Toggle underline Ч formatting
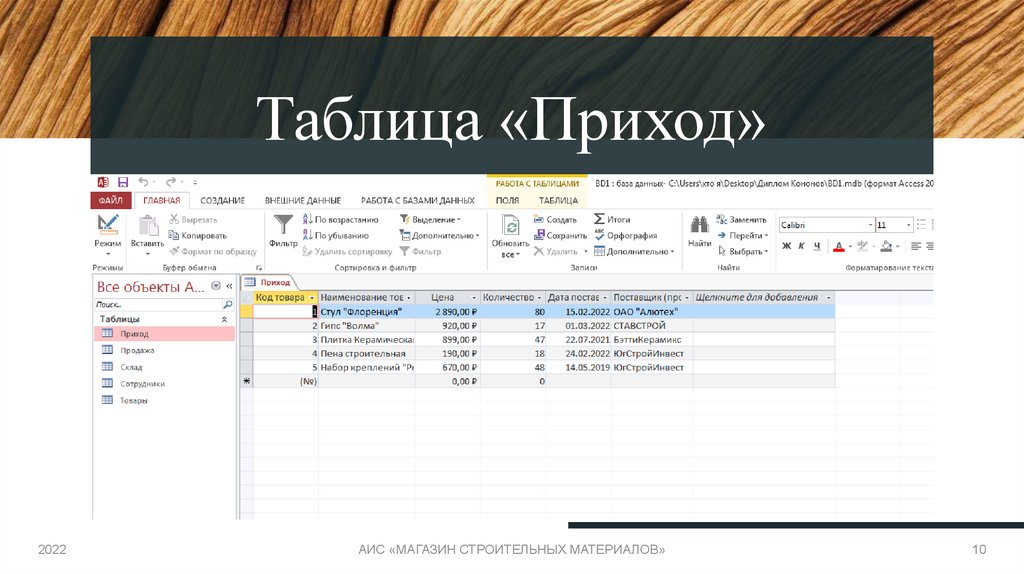 coord(816,246)
